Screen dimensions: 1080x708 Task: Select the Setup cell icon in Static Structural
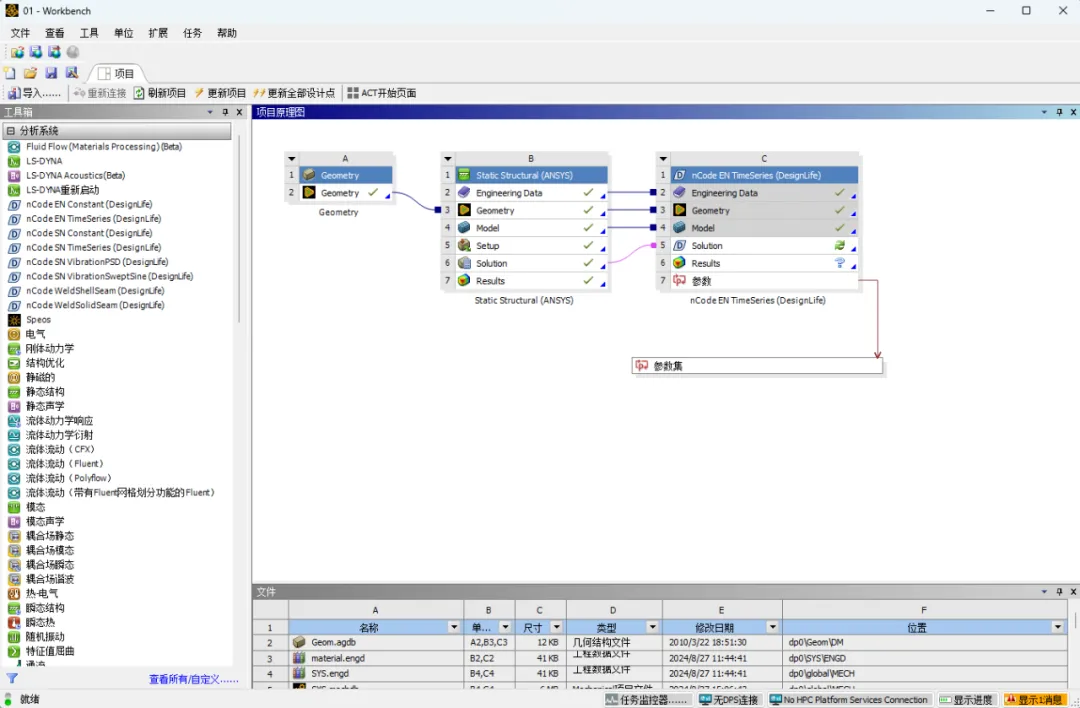(x=464, y=245)
